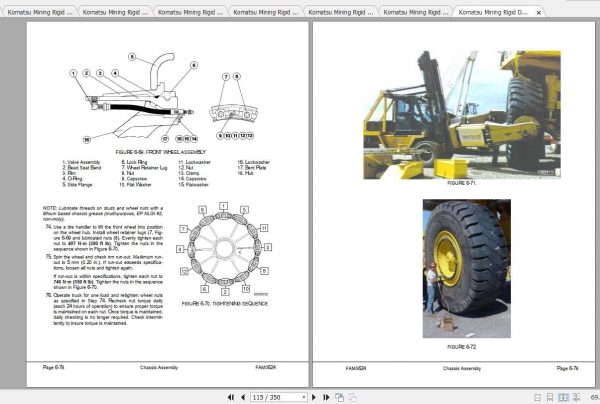This screenshot has width=600, height=404.
Task: Click the FAM0624 code on left page footer
Action: (265, 367)
